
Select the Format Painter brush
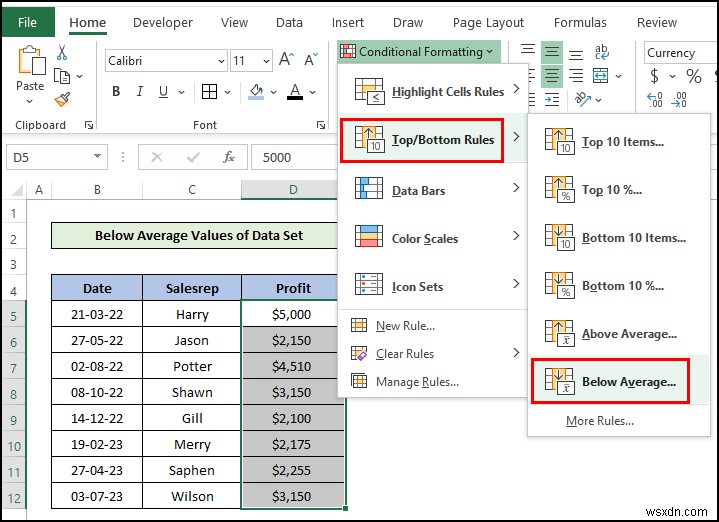(x=62, y=99)
